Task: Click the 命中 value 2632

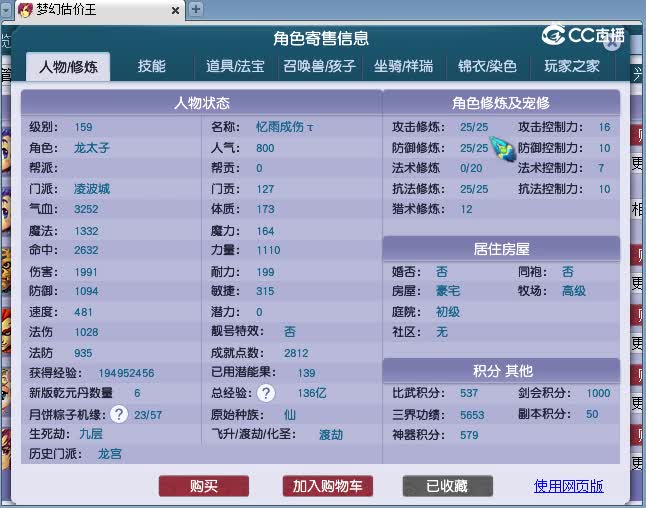Action: tap(86, 250)
